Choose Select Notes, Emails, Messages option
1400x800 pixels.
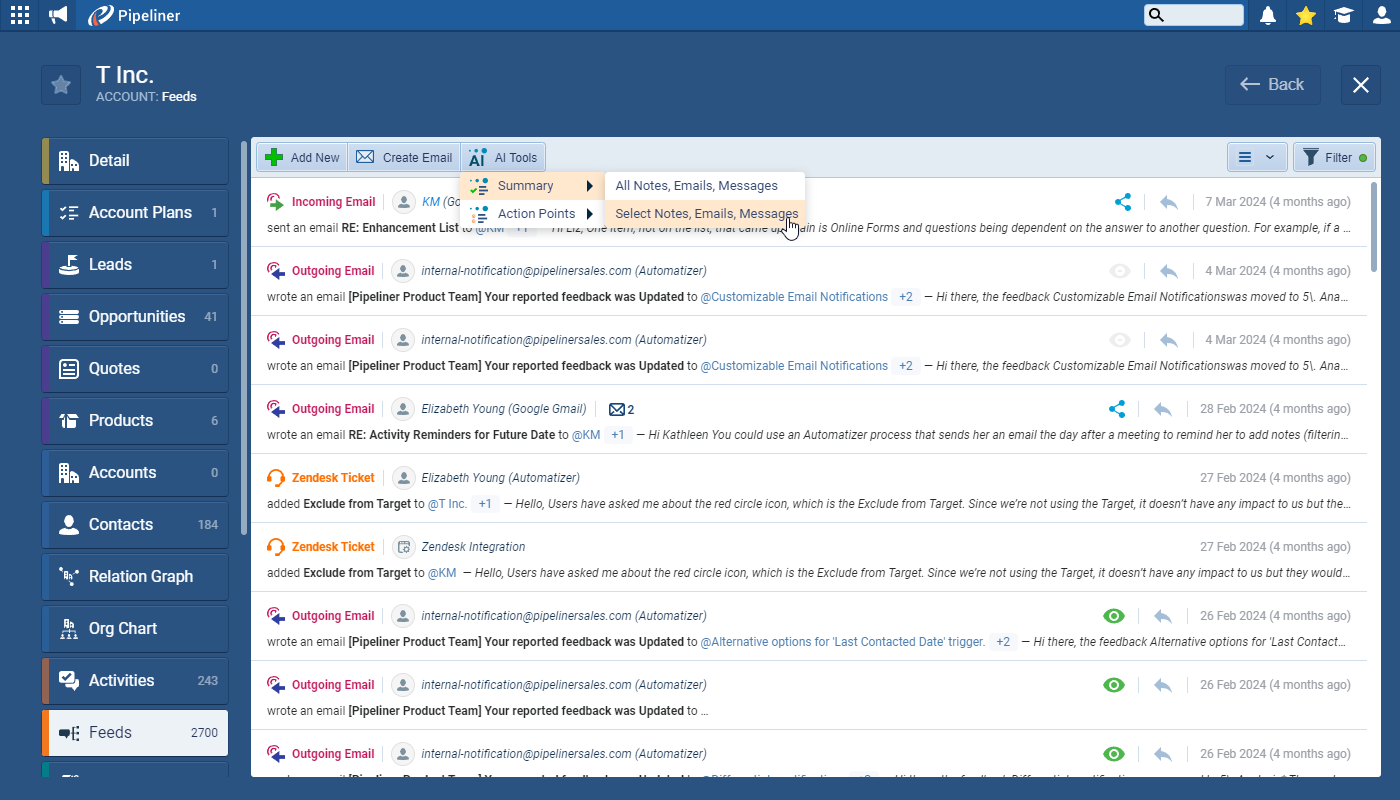(705, 214)
